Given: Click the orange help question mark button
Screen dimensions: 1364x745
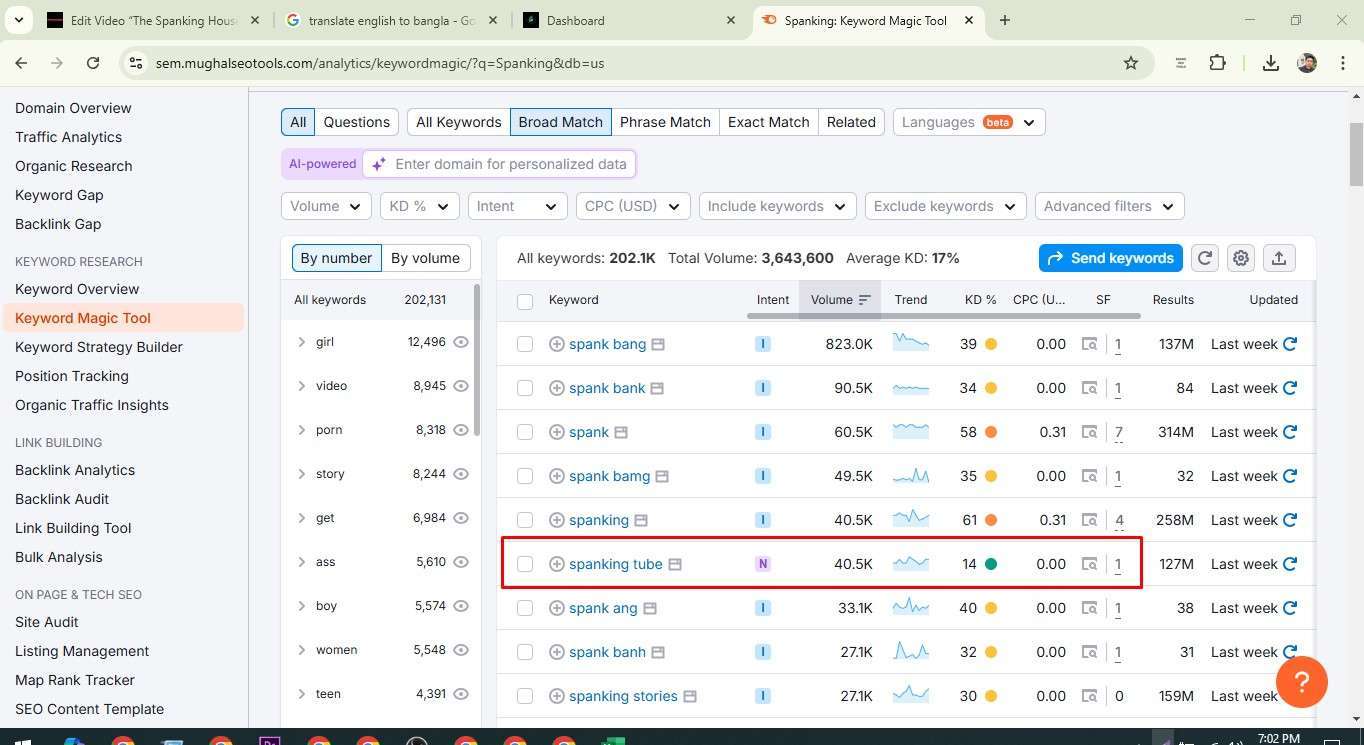Looking at the screenshot, I should point(1301,681).
